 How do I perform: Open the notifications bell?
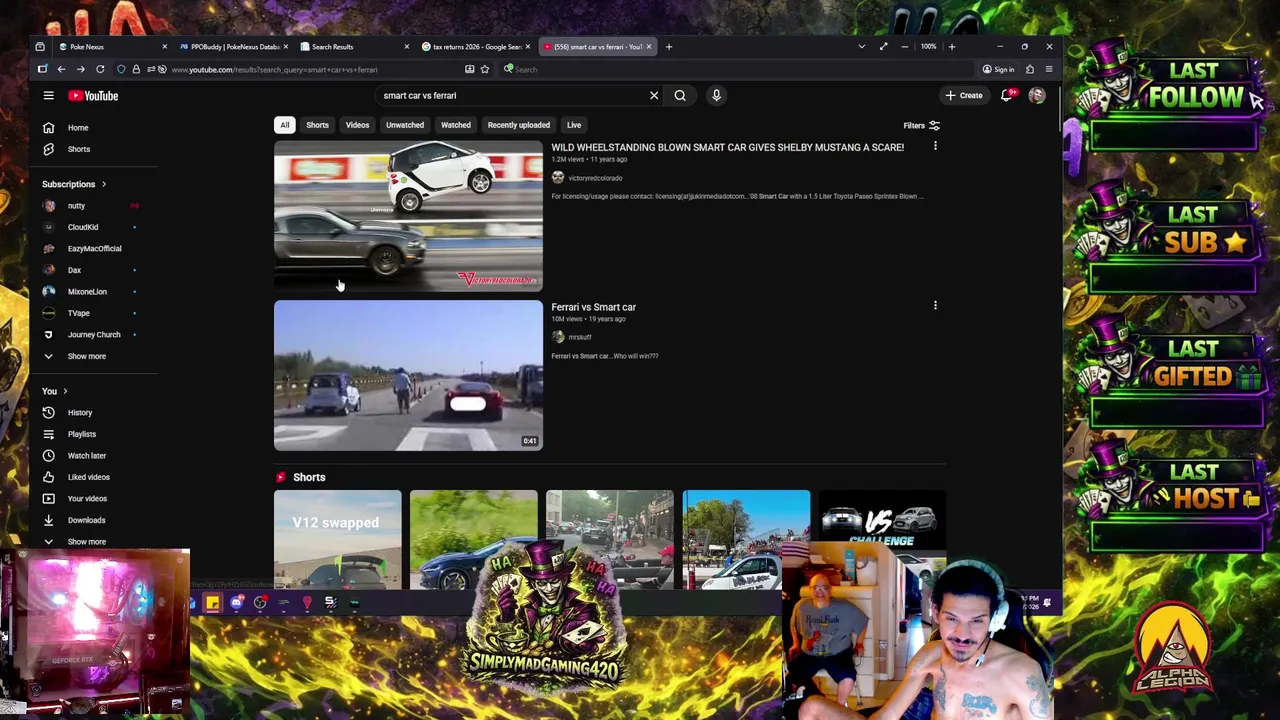[1008, 95]
